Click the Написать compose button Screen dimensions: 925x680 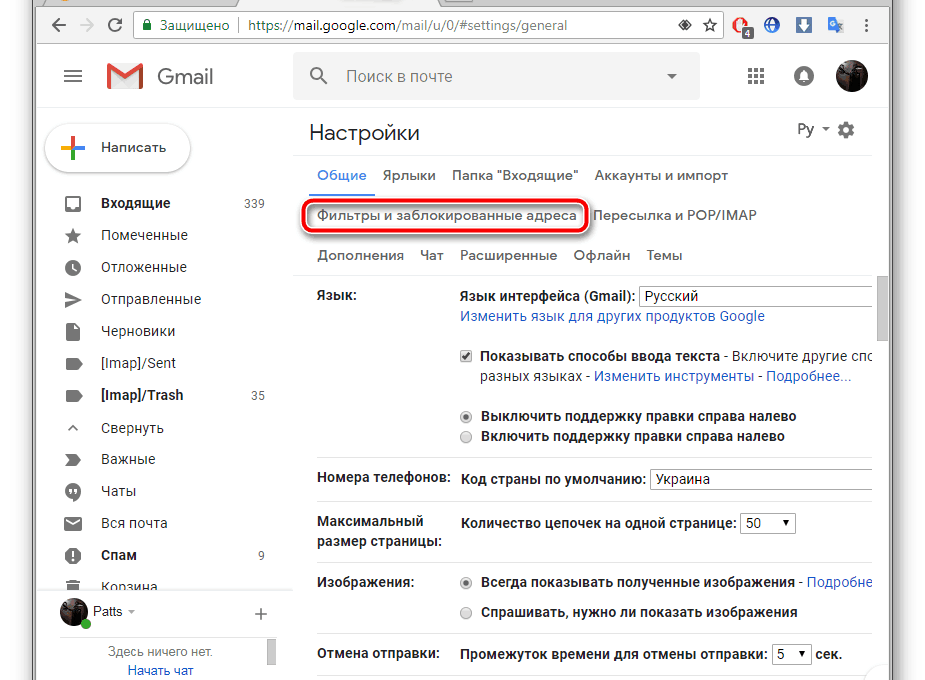[x=118, y=148]
